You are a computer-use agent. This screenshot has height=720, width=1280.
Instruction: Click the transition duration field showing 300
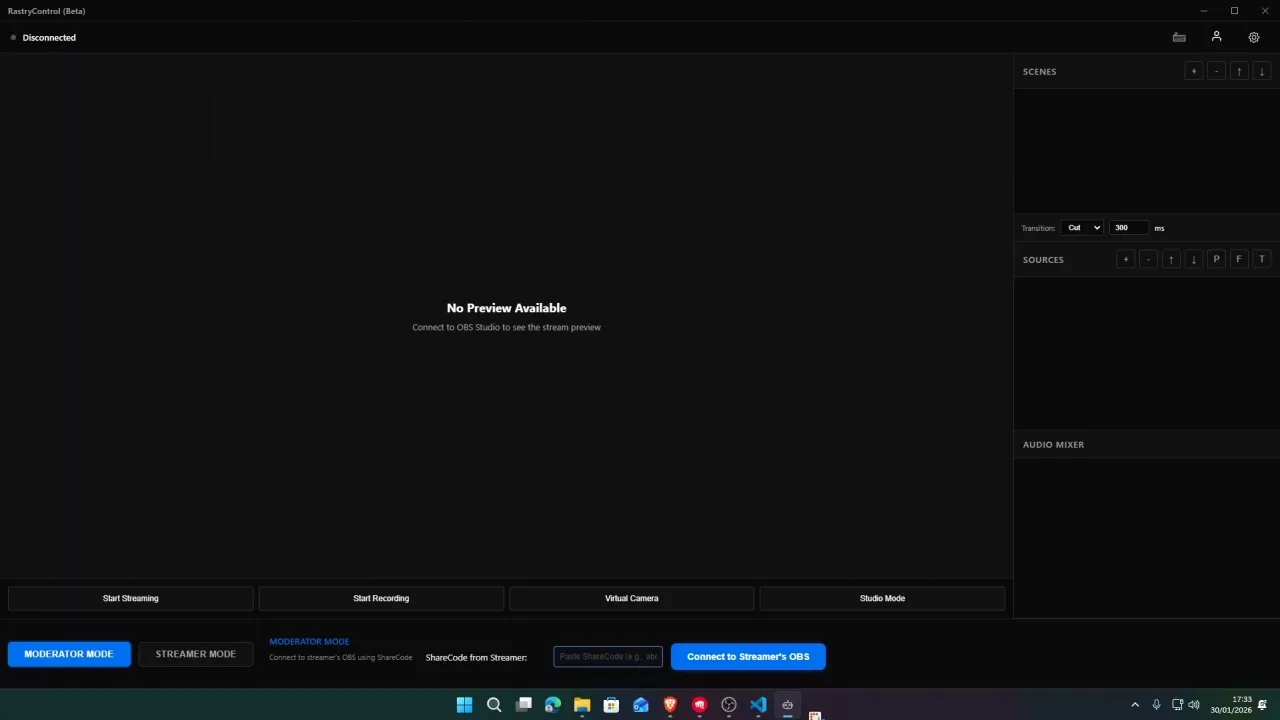click(x=1129, y=228)
